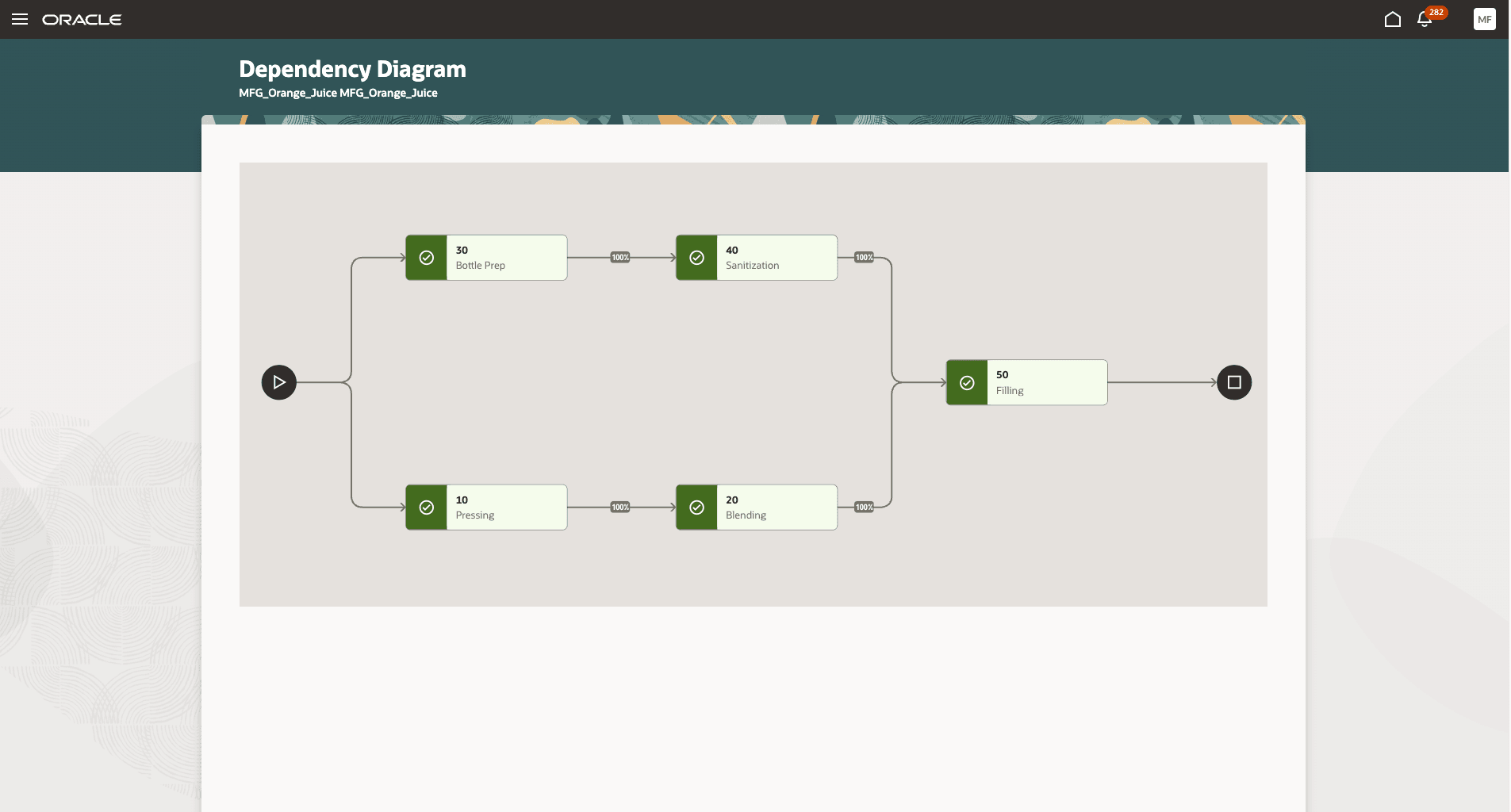
Task: Click the 100% label between Bottle Prep and Sanitization
Action: [x=619, y=257]
